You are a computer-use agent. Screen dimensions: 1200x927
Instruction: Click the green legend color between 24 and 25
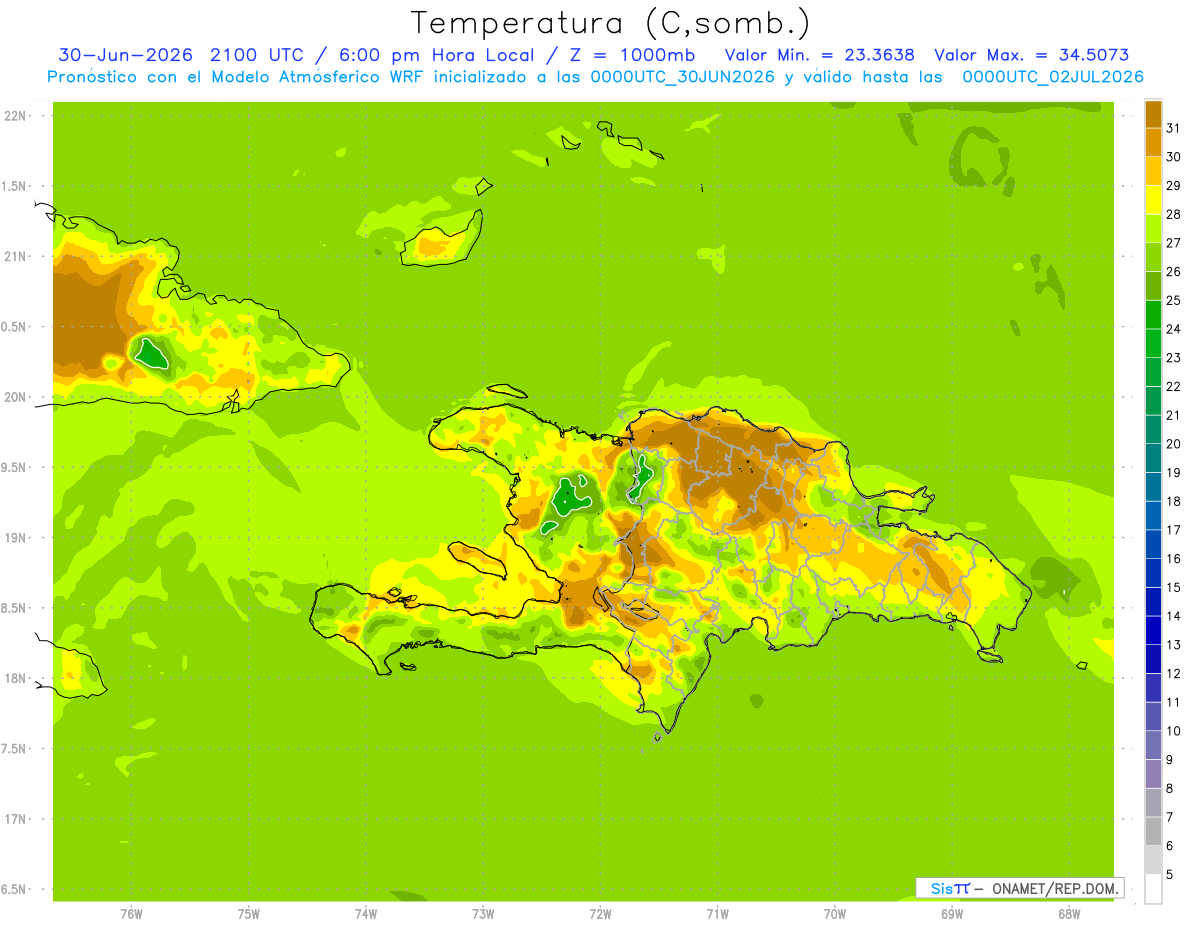[x=1153, y=315]
